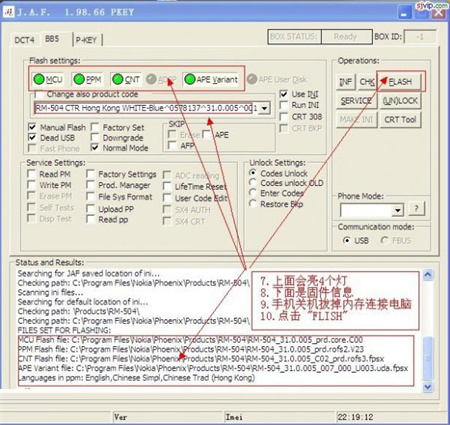This screenshot has height=425, width=450.
Task: Minimize the J.A.F. window
Action: (404, 13)
